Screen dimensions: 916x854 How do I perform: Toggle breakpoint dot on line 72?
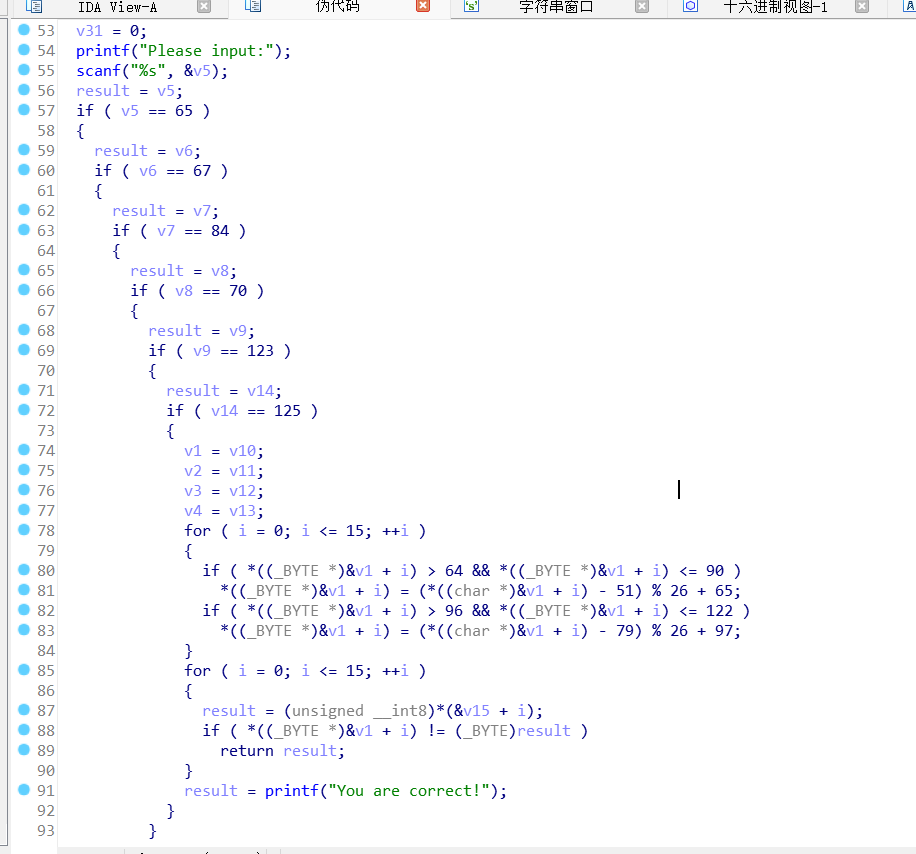(24, 409)
